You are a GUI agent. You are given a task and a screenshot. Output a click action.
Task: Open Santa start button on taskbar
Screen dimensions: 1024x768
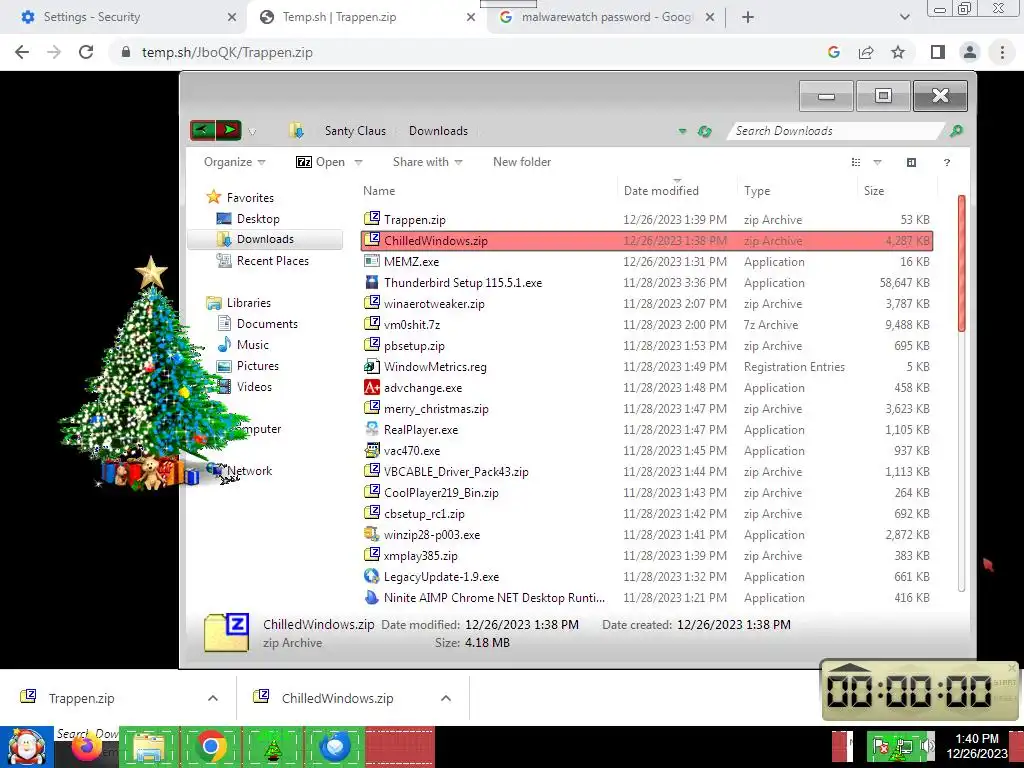27,747
